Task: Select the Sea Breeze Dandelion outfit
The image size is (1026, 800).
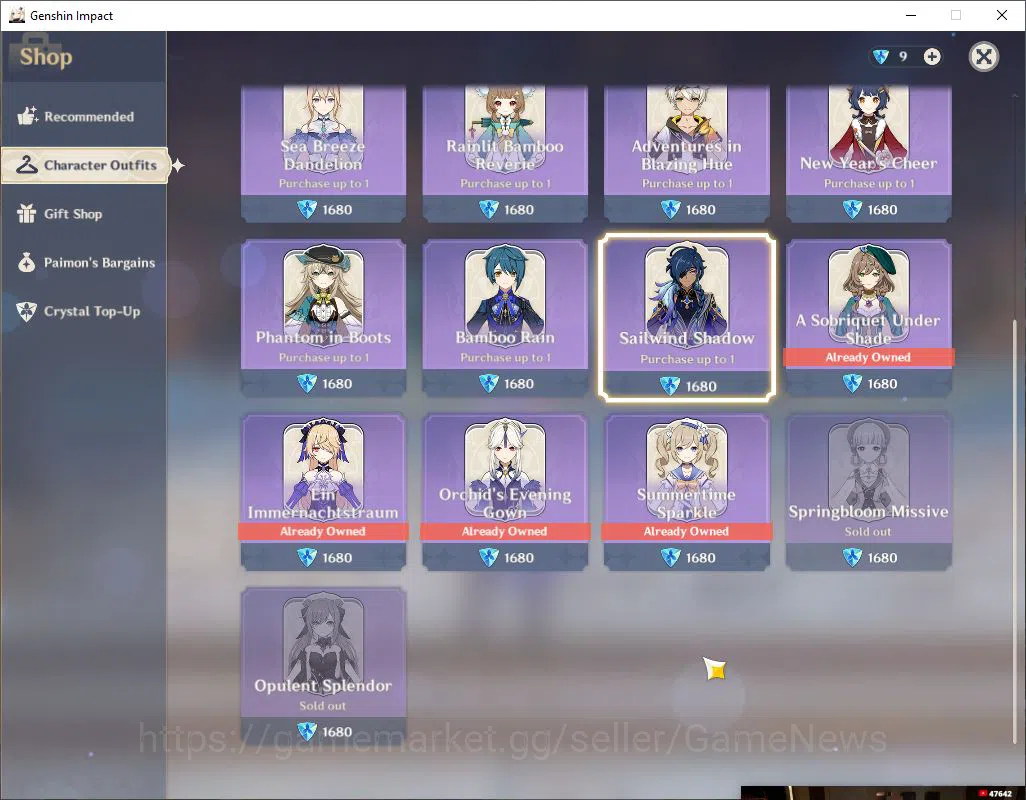Action: coord(323,154)
